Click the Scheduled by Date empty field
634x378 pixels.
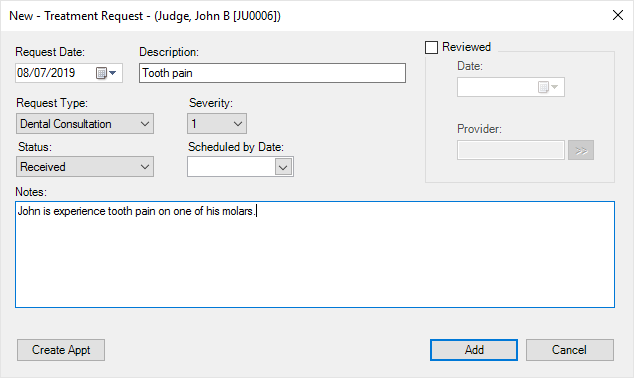[x=231, y=167]
